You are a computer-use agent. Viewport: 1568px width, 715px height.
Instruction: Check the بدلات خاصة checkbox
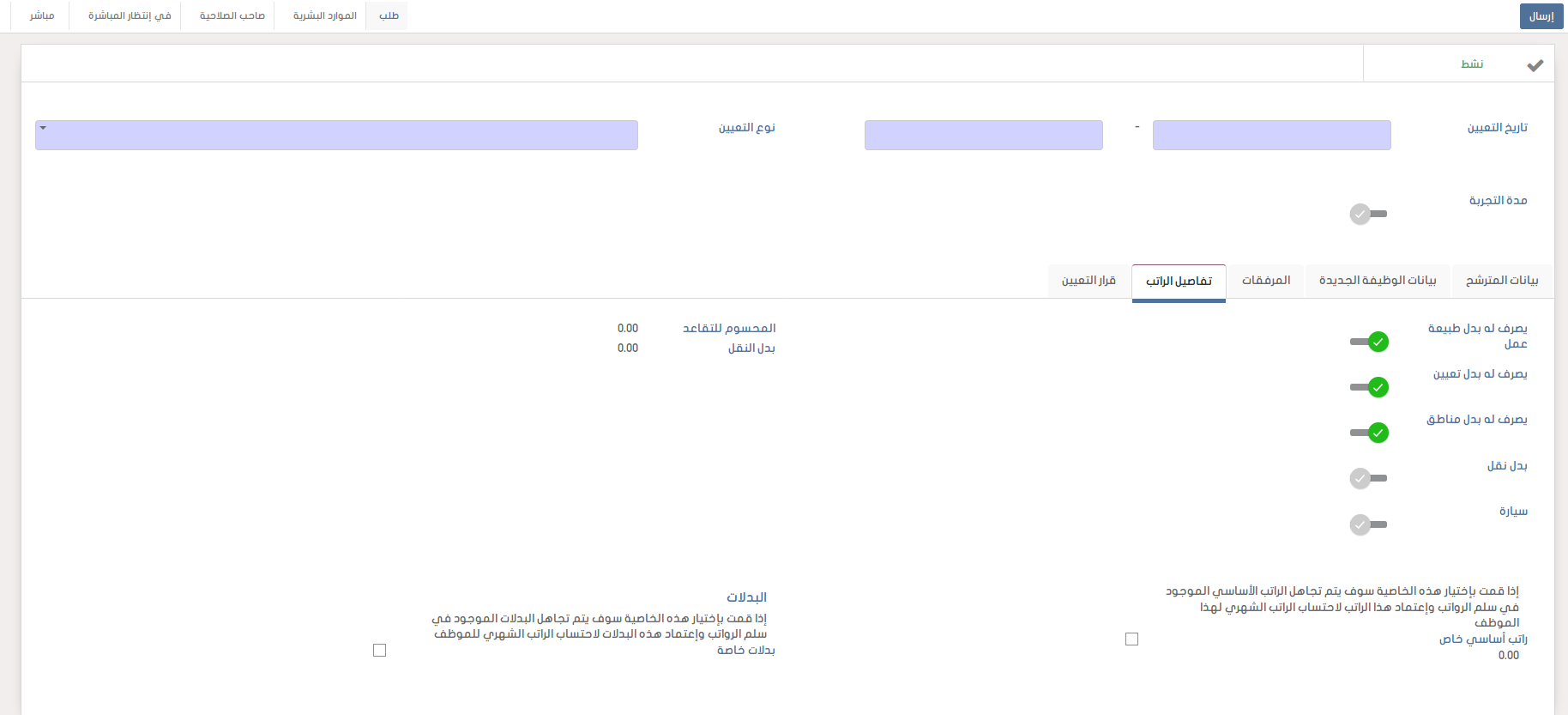click(x=379, y=651)
